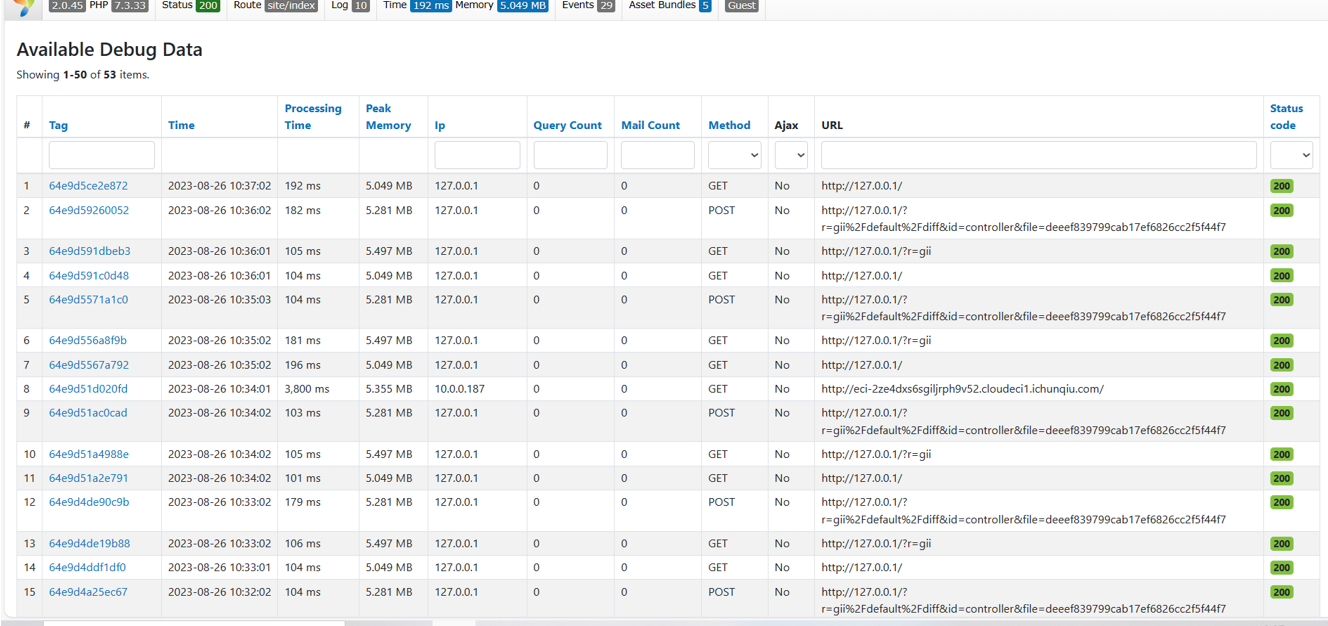
Task: Open the Route site/index toolbar panel
Action: tap(276, 5)
